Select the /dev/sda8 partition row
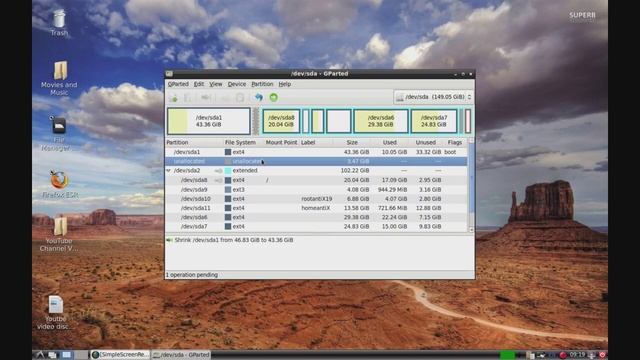Viewport: 640px width, 360px height. [316, 180]
